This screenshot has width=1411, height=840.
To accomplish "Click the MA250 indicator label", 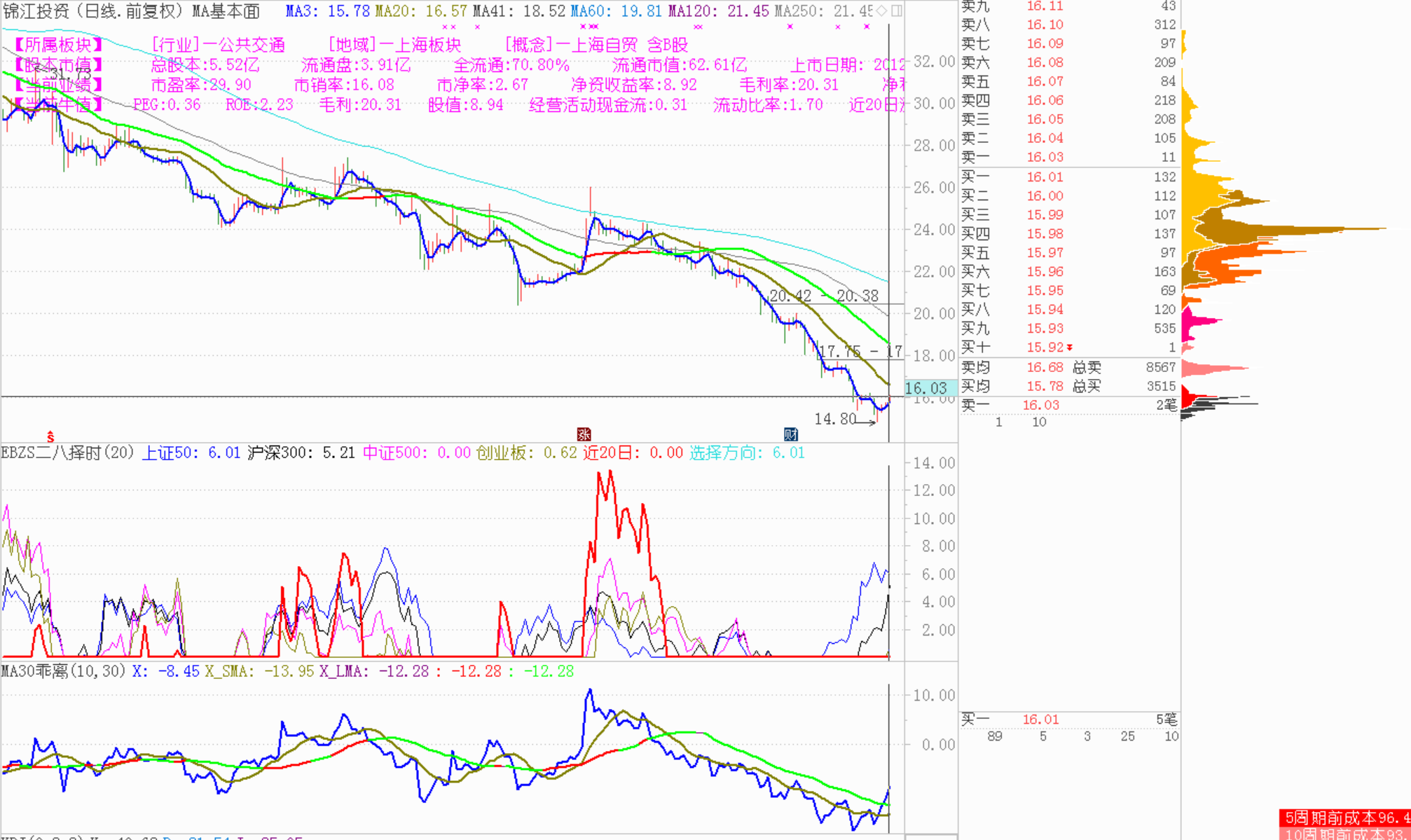I will (x=824, y=11).
